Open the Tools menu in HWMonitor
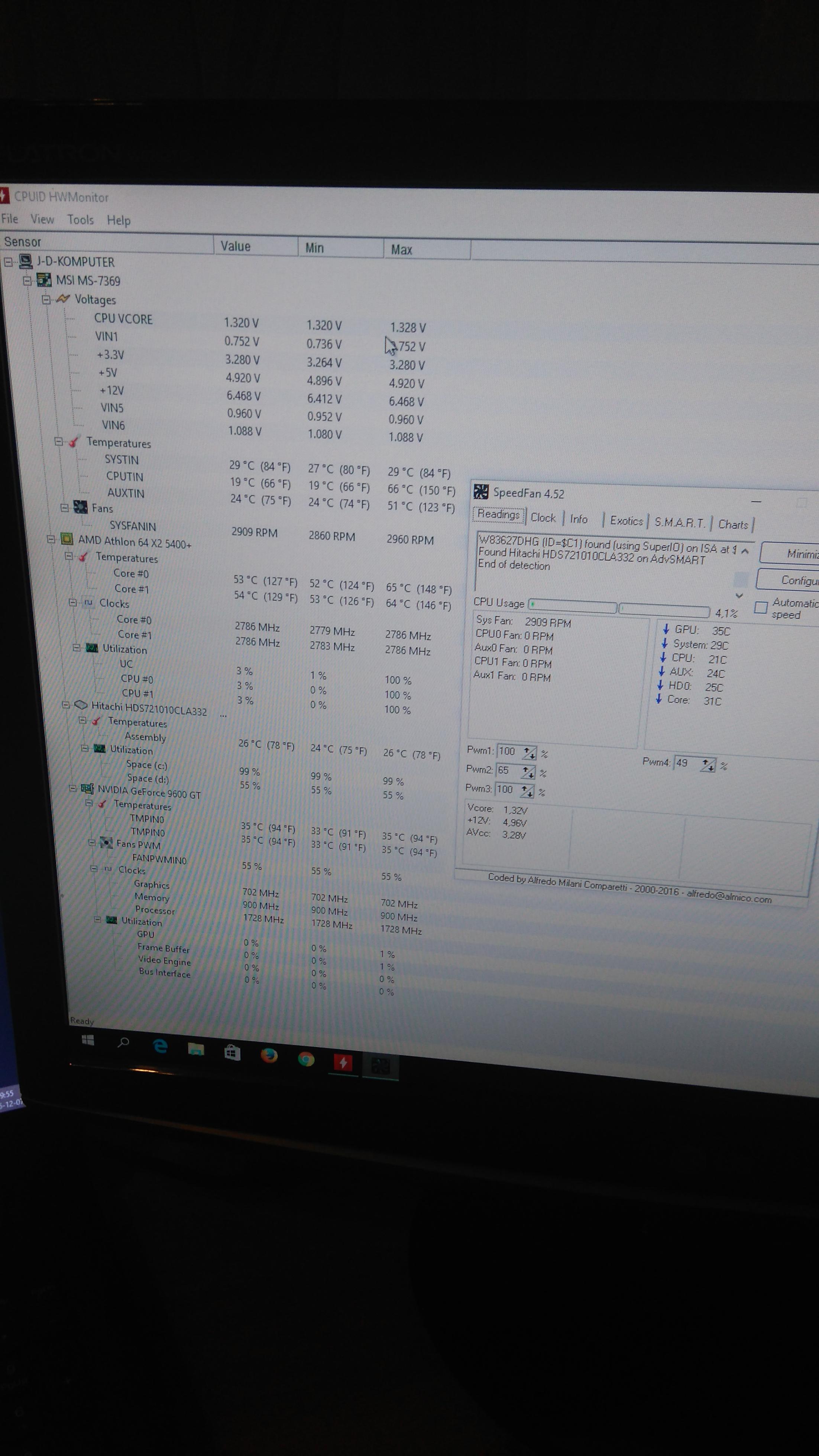Screen dimensions: 819x1456 tap(80, 220)
